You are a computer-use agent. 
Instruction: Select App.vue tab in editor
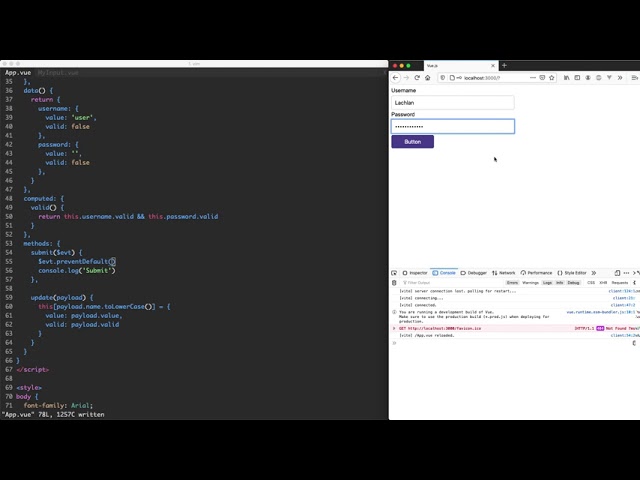[x=18, y=73]
